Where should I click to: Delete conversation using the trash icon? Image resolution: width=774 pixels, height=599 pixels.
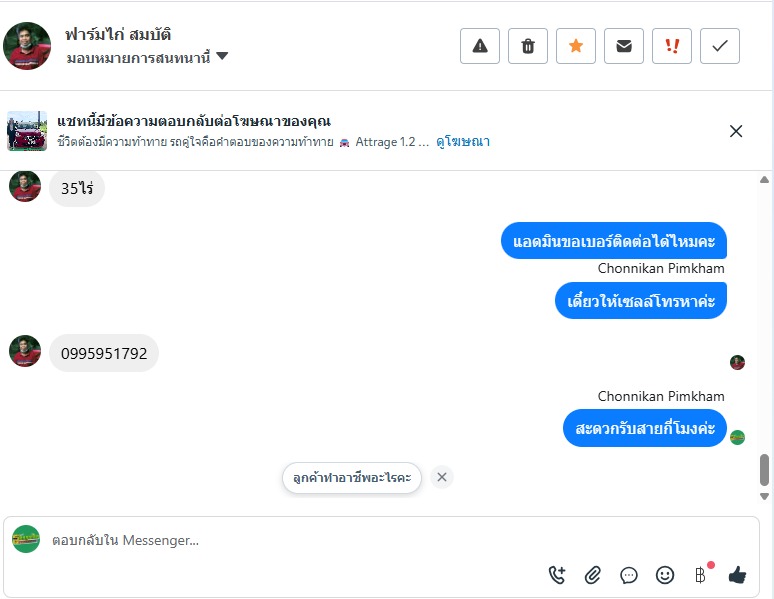pyautogui.click(x=528, y=46)
